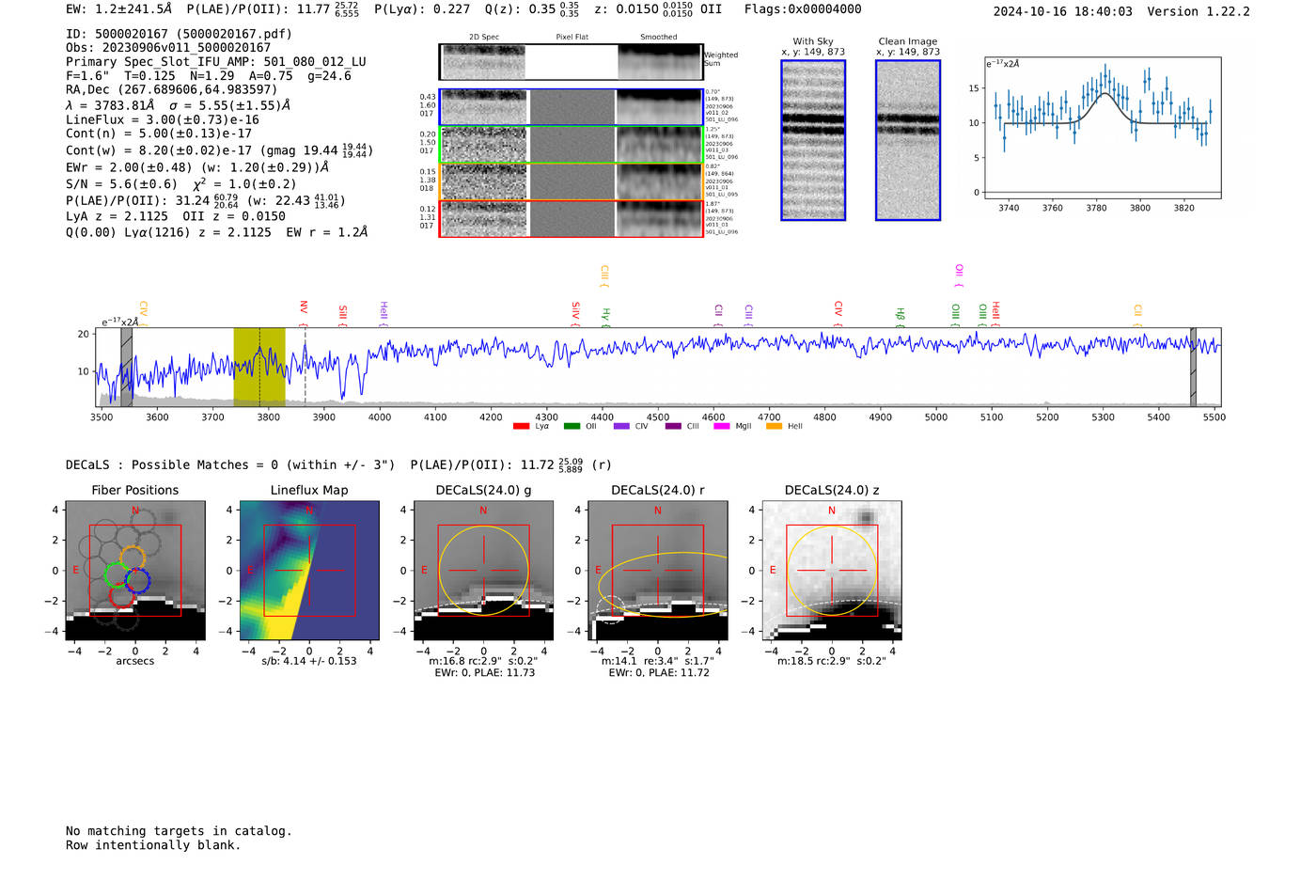Screen dimensions: 1316x896
Task: Click the purple CII line marker
Action: click(x=718, y=314)
